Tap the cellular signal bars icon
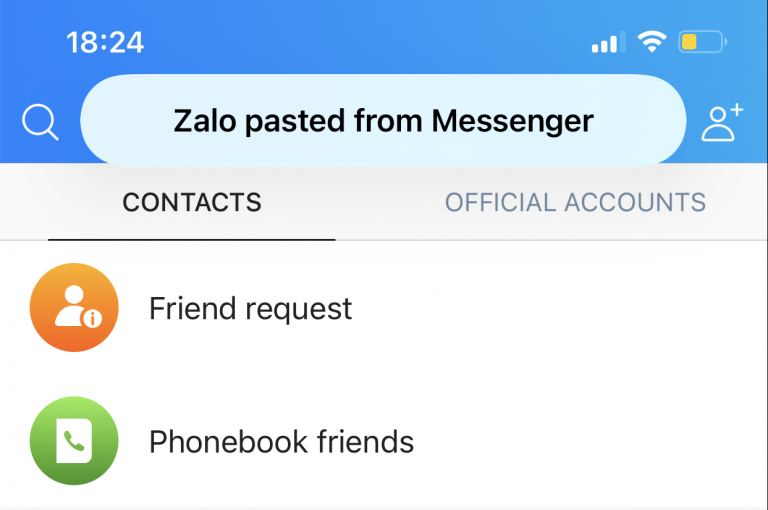The image size is (768, 510). click(x=607, y=43)
